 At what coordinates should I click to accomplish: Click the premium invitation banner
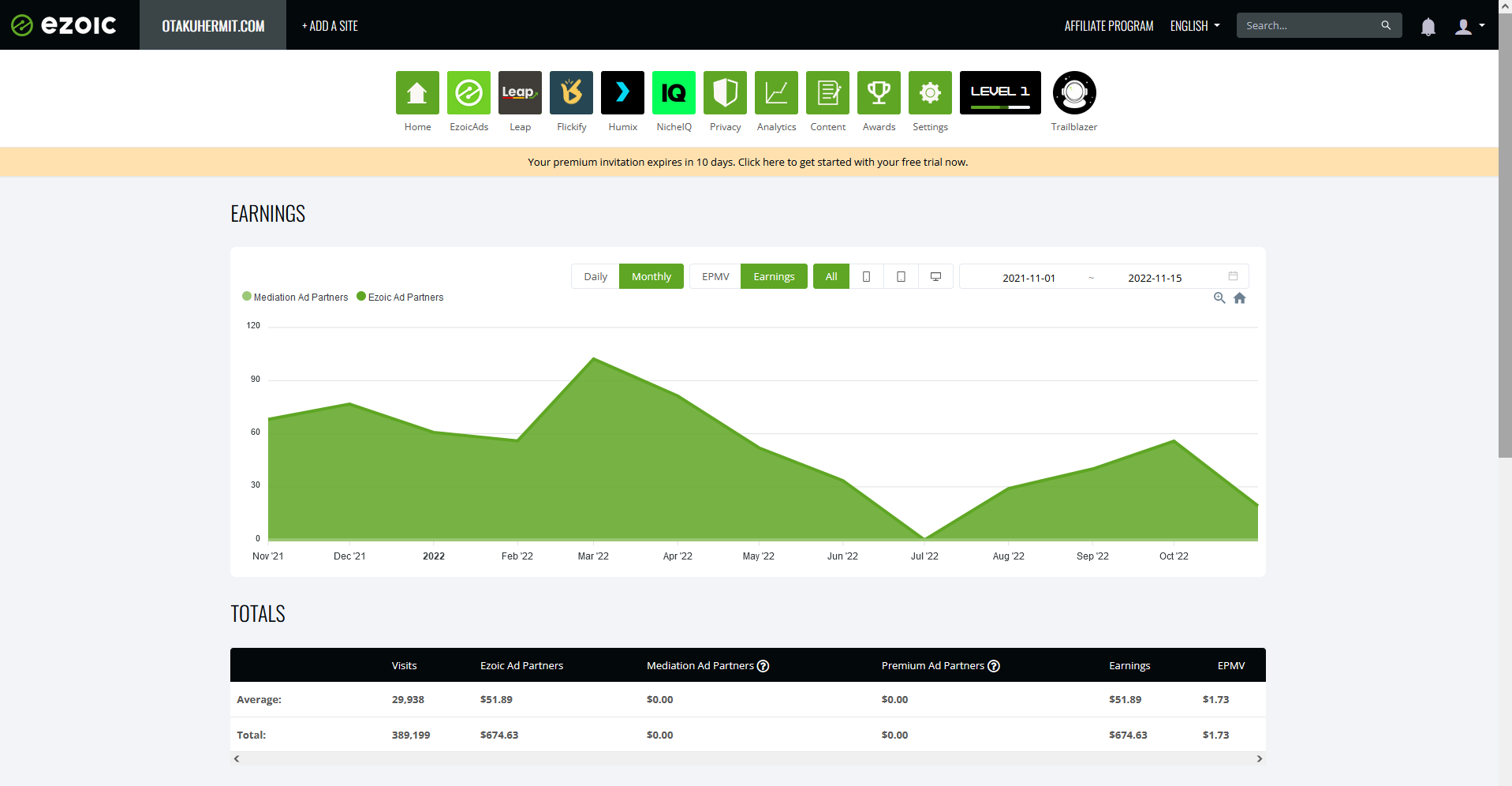pyautogui.click(x=748, y=162)
